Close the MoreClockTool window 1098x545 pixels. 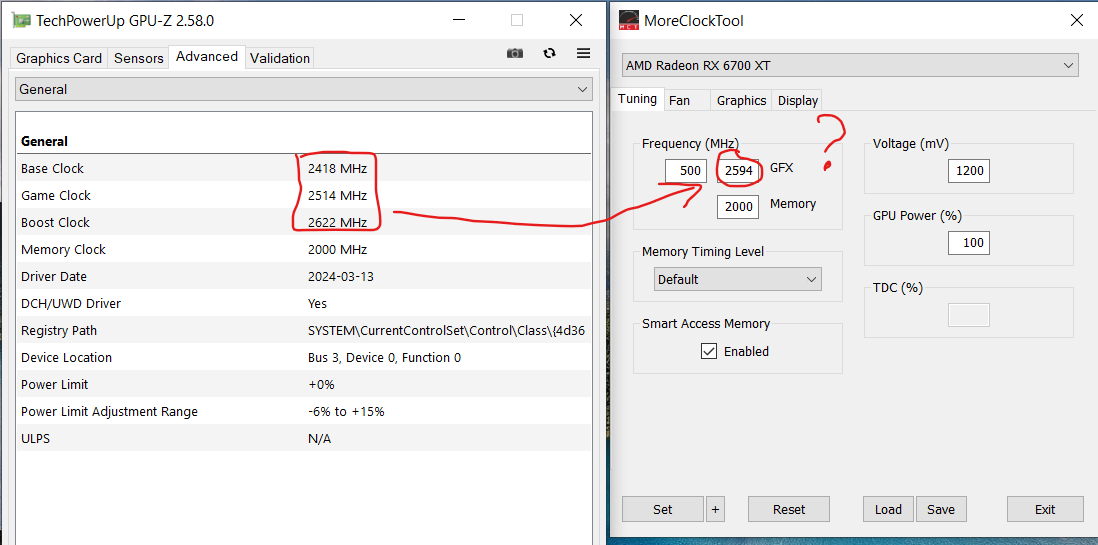(1077, 20)
